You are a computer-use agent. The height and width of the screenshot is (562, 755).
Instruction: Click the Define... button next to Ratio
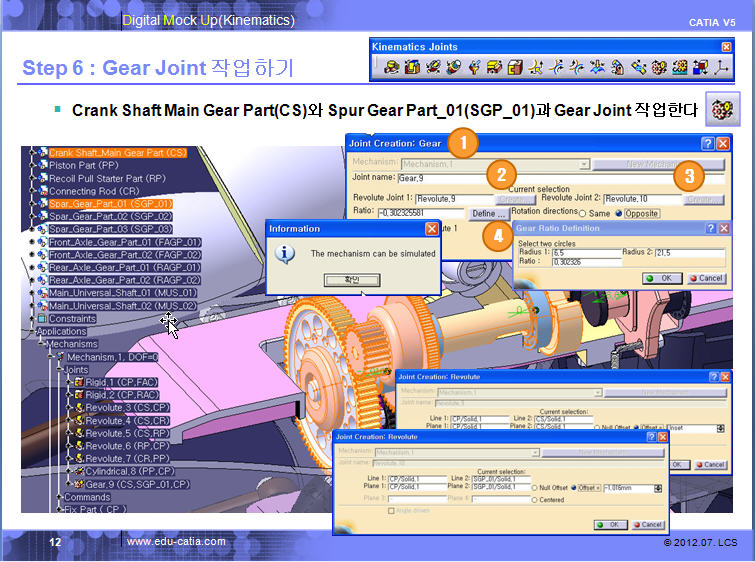pyautogui.click(x=488, y=214)
